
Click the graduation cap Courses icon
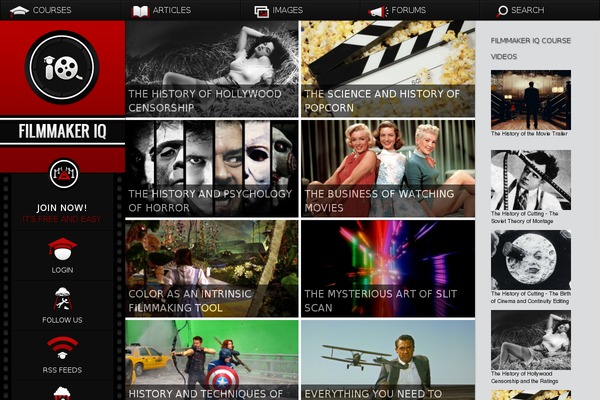[19, 11]
